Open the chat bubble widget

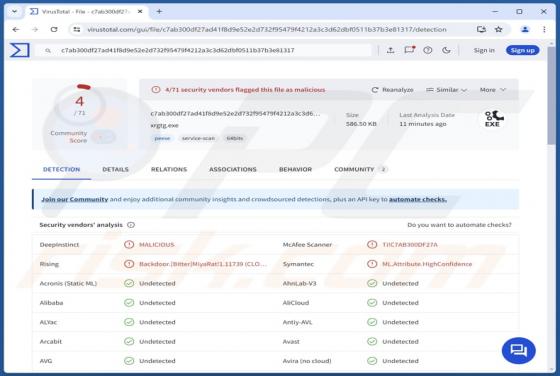(519, 350)
